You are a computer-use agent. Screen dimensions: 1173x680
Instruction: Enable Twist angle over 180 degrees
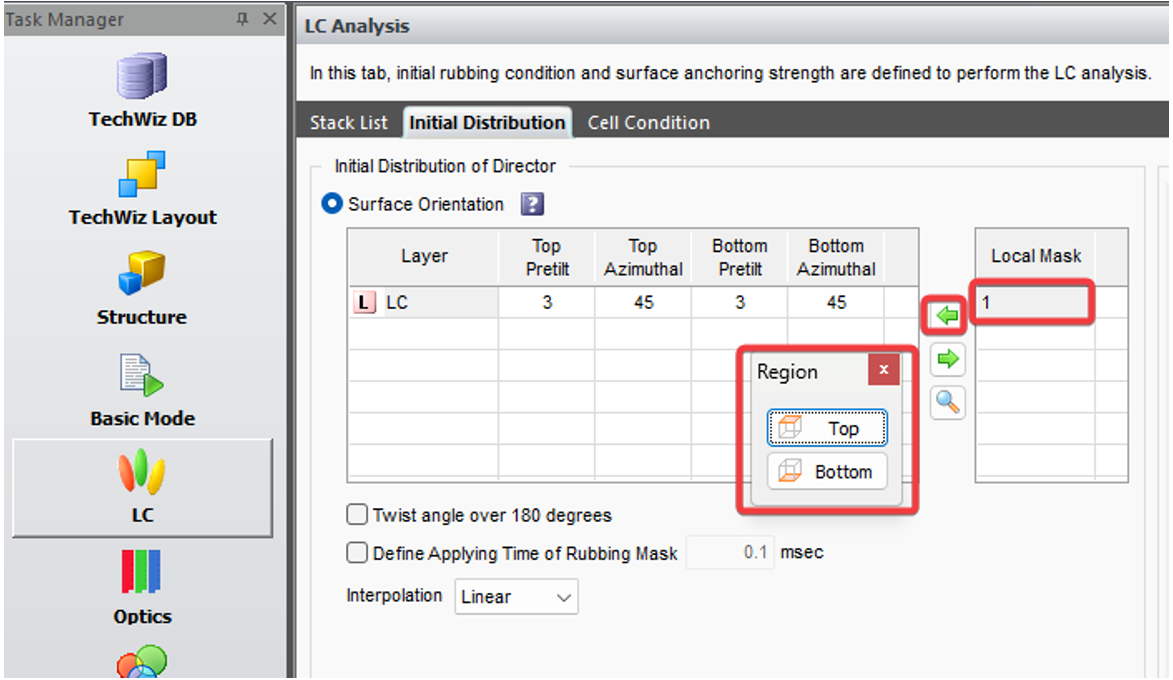pyautogui.click(x=357, y=516)
